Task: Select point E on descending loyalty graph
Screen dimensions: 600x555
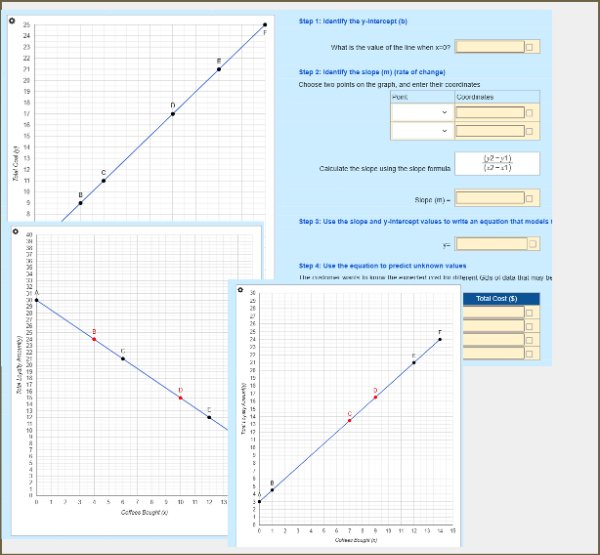Action: (209, 417)
